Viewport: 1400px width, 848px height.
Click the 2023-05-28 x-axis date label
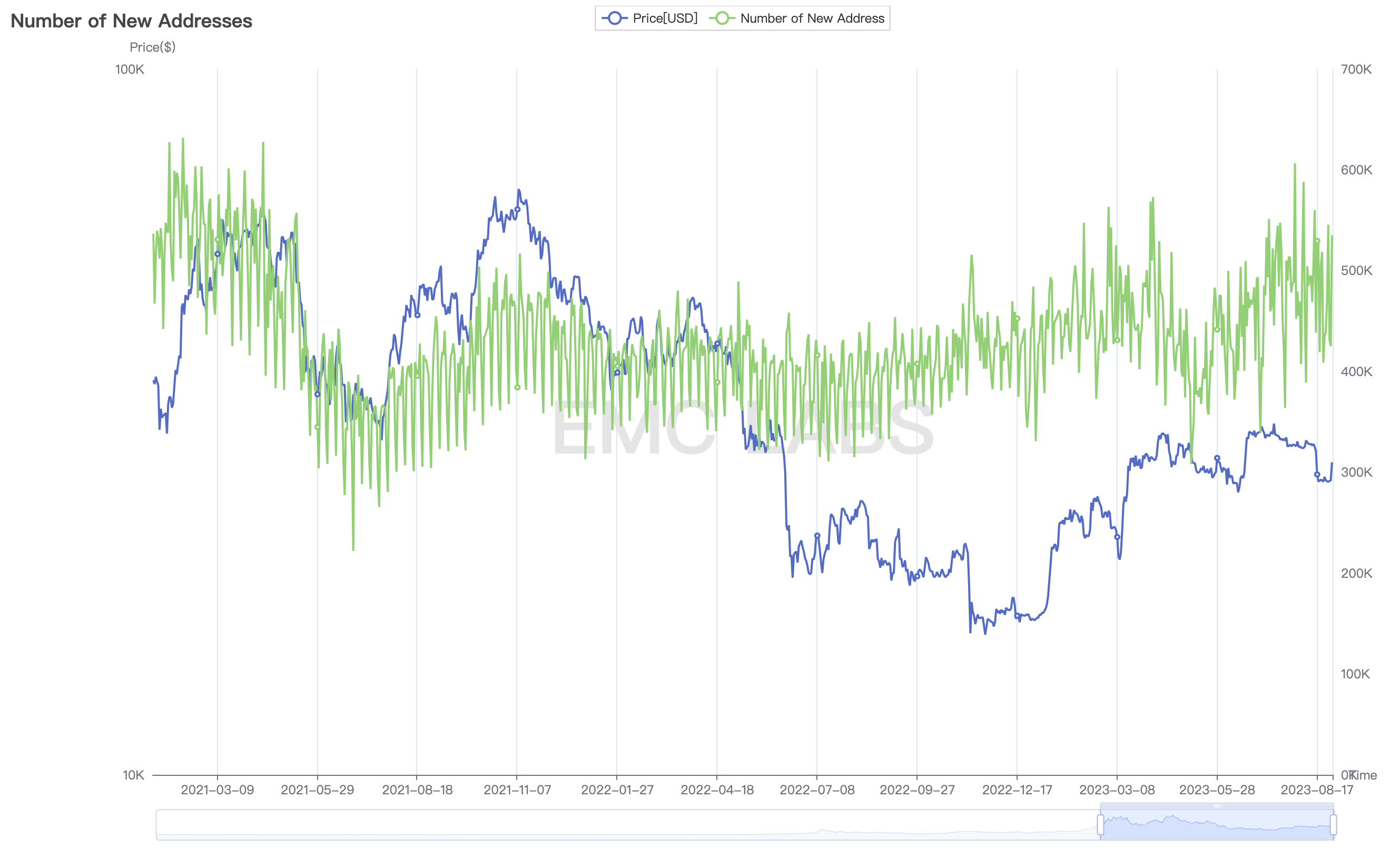[1217, 790]
